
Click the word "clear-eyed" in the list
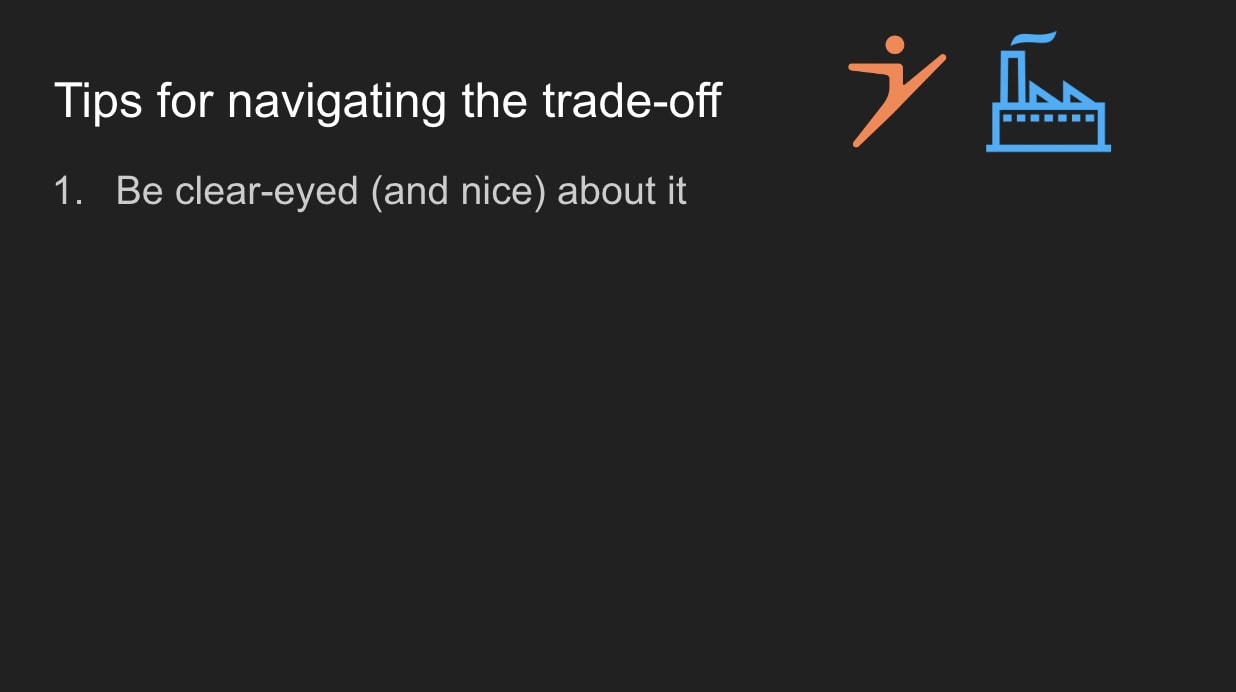point(266,190)
